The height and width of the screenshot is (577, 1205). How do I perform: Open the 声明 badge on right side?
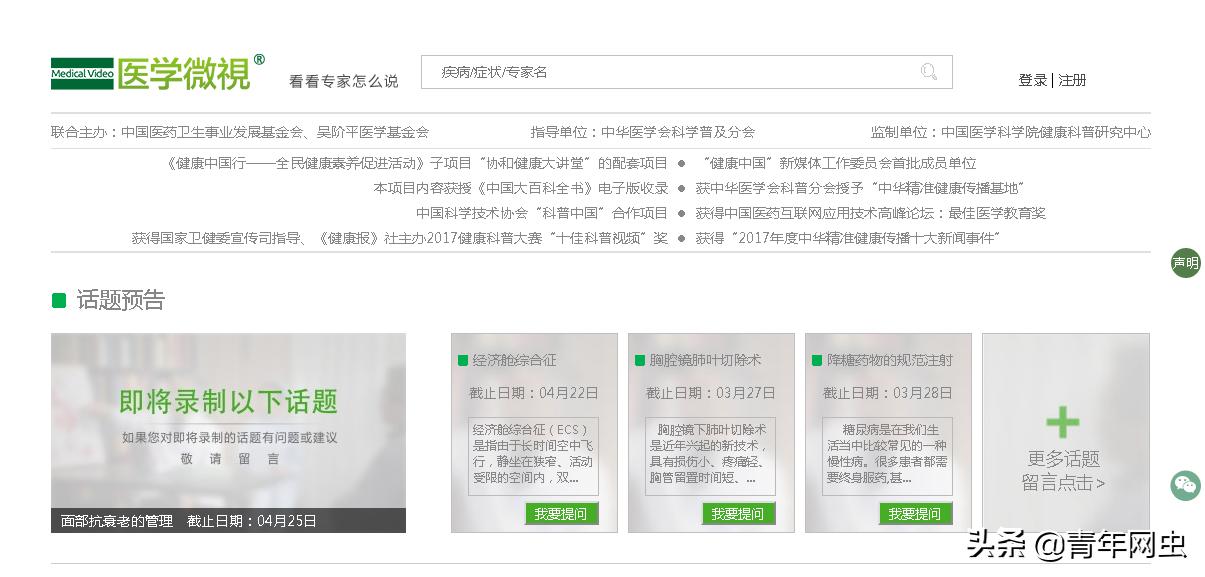coord(1185,263)
